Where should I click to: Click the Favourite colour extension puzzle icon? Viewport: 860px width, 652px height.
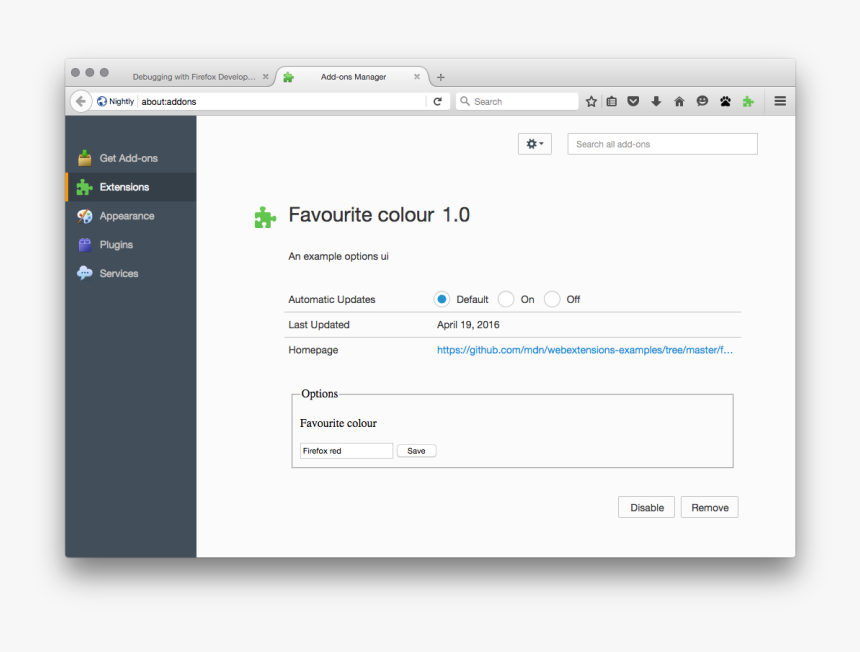pyautogui.click(x=265, y=217)
